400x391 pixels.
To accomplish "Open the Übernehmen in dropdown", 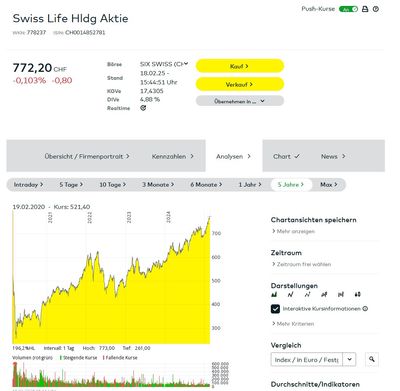I will [x=240, y=101].
